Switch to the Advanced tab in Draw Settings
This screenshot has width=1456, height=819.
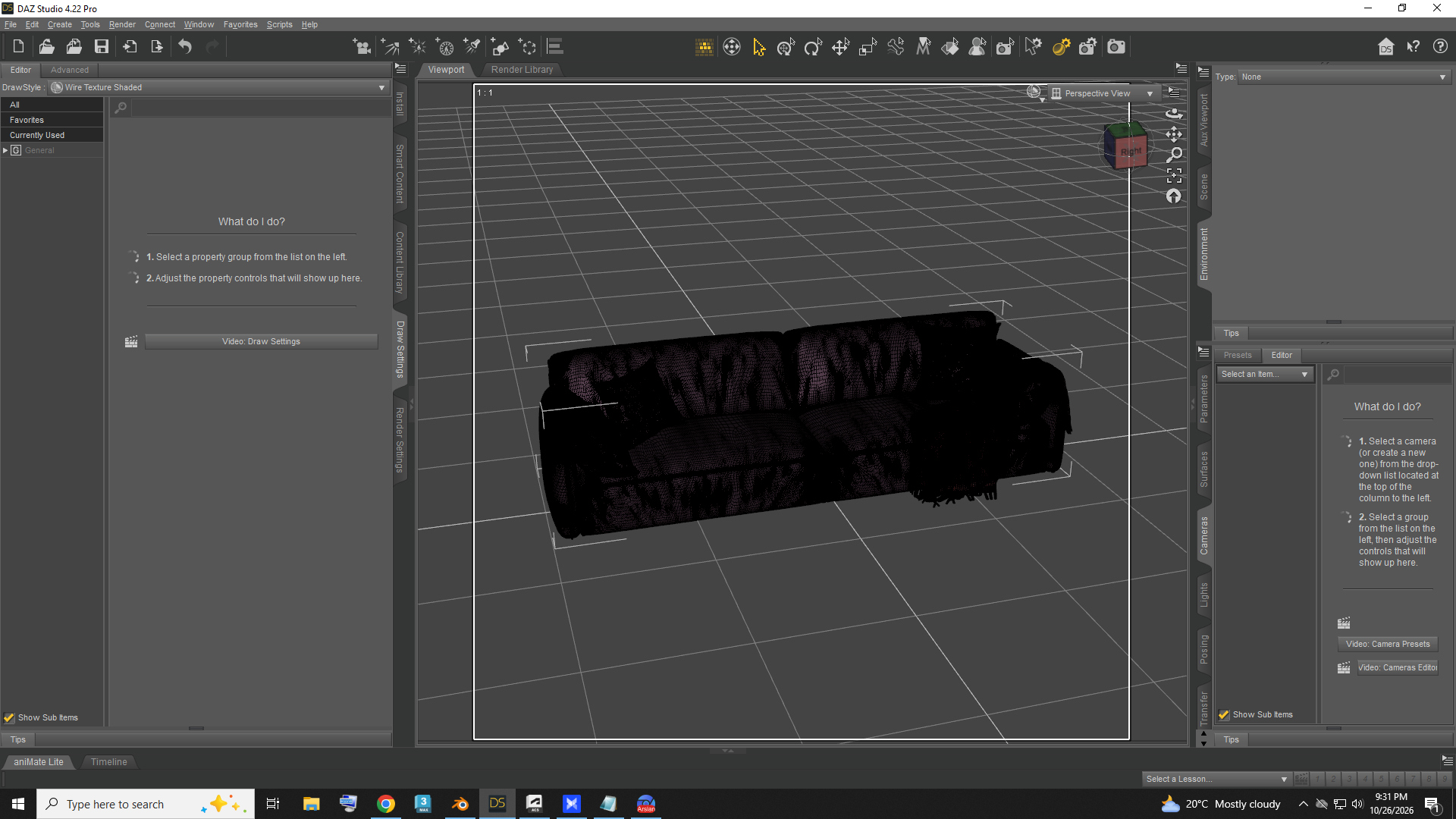70,70
